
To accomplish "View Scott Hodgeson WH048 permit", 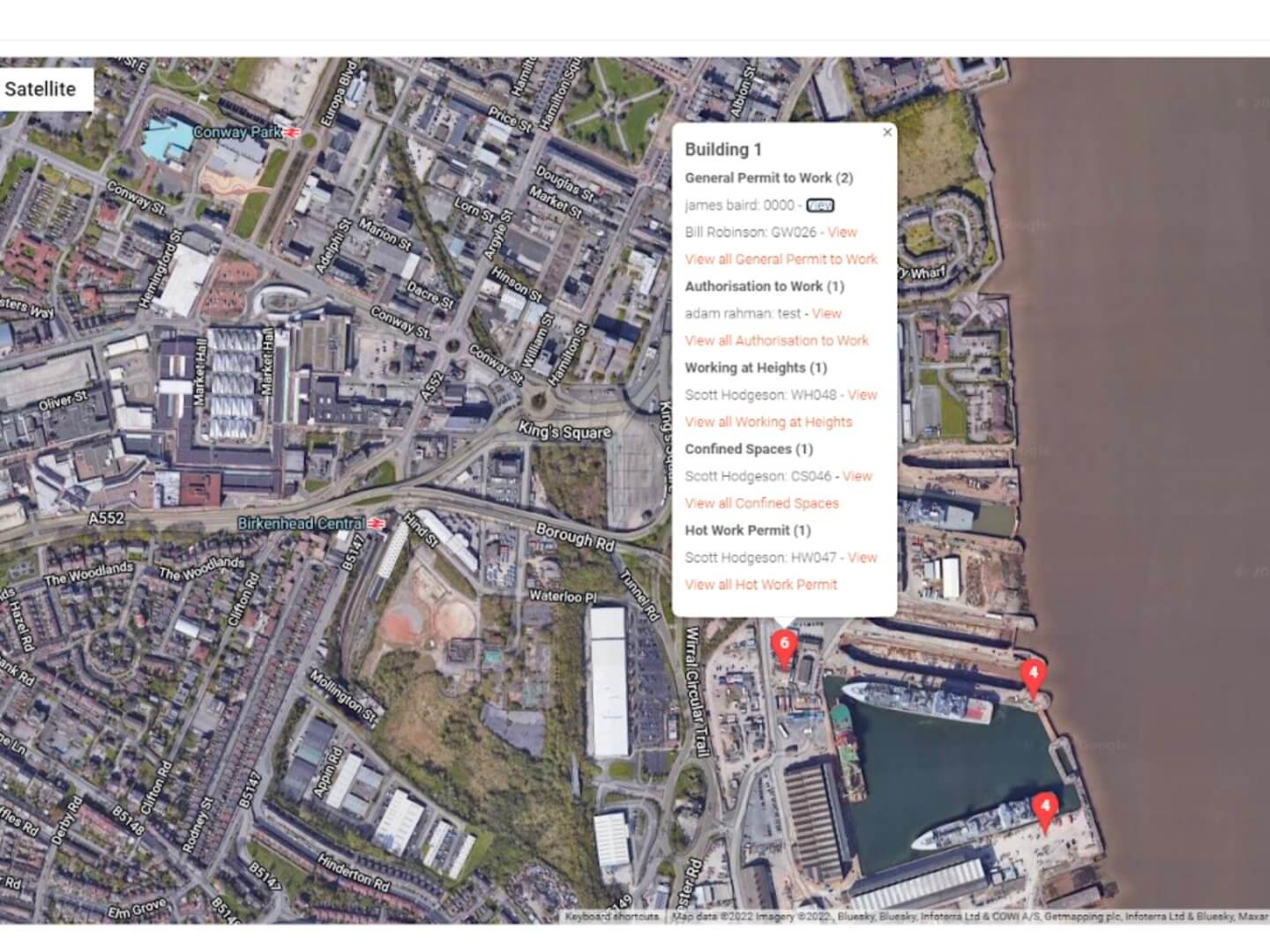I will (863, 395).
